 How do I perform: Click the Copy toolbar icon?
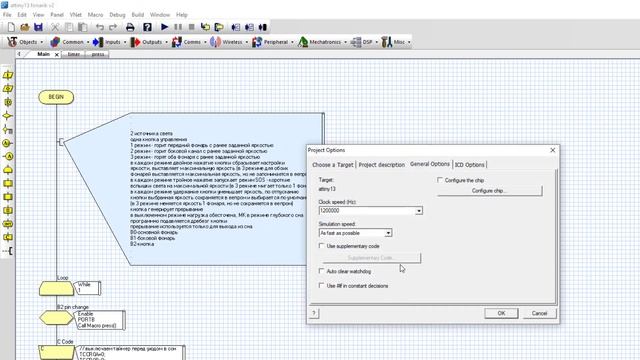point(69,27)
